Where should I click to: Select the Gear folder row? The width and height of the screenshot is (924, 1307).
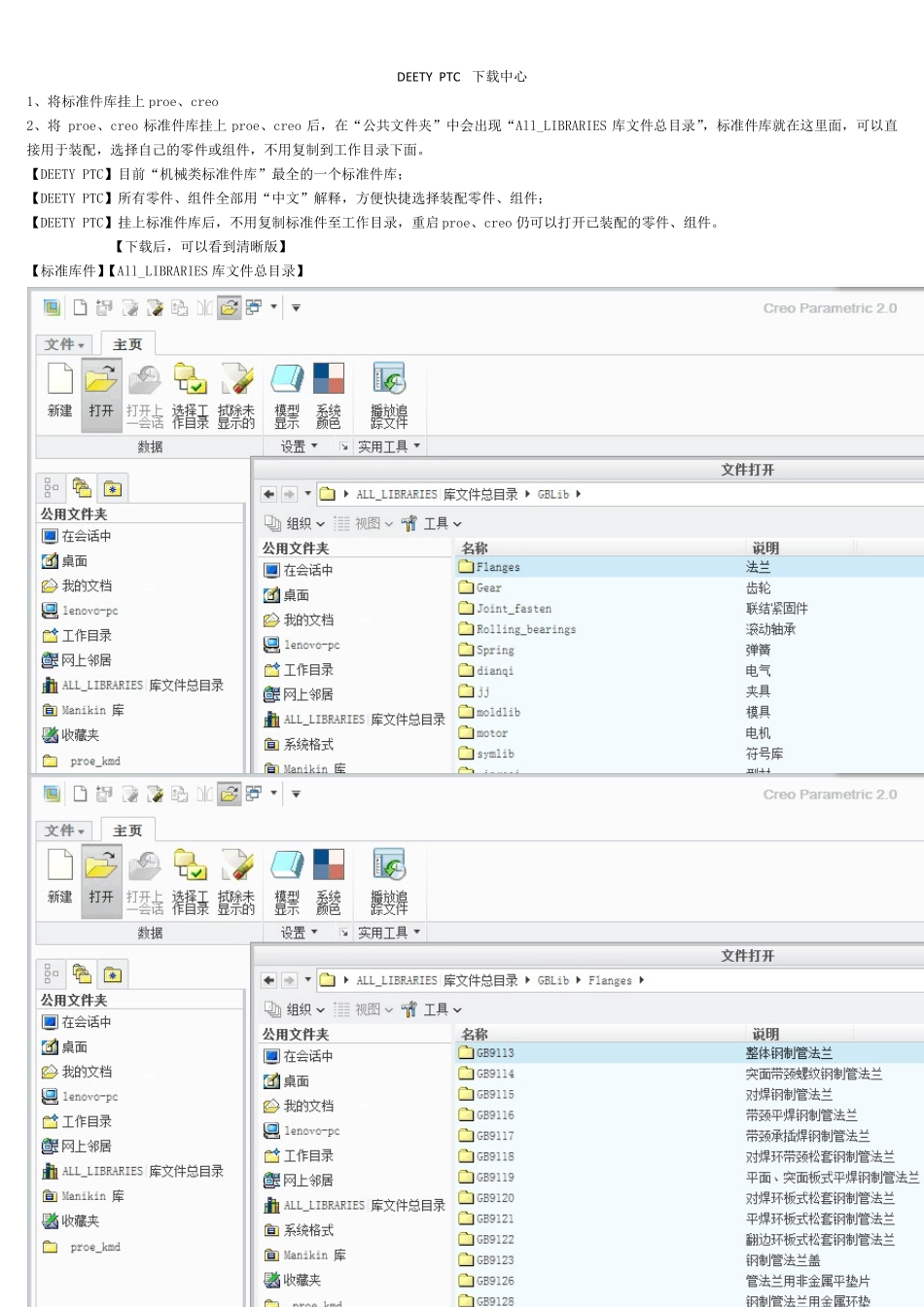[690, 587]
